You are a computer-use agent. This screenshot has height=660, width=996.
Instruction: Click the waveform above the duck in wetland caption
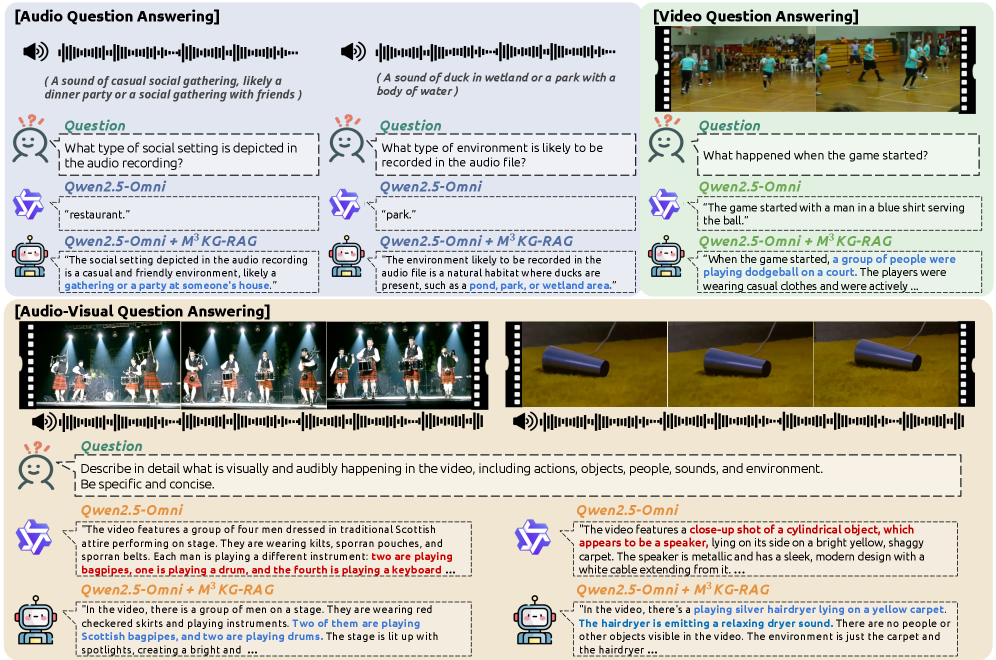point(495,52)
